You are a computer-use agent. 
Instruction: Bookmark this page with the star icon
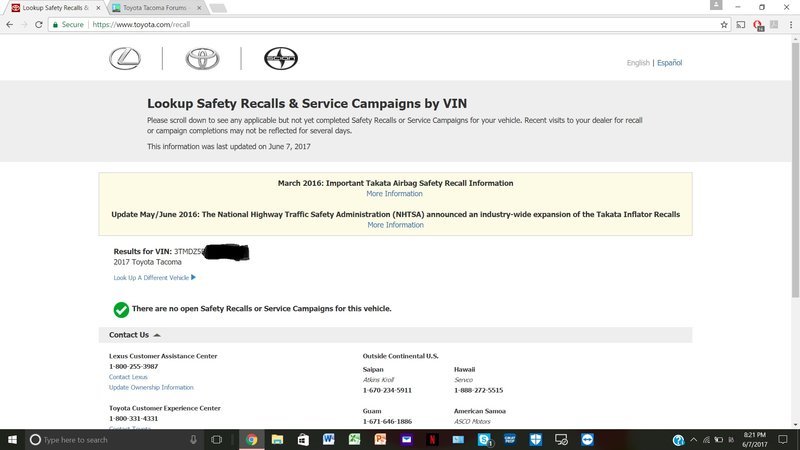[724, 24]
